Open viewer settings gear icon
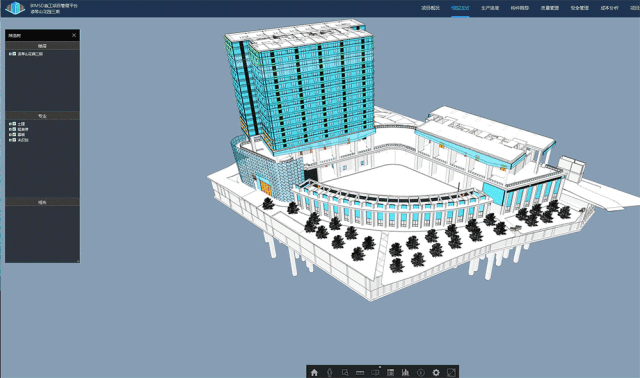The image size is (640, 378). pyautogui.click(x=436, y=372)
